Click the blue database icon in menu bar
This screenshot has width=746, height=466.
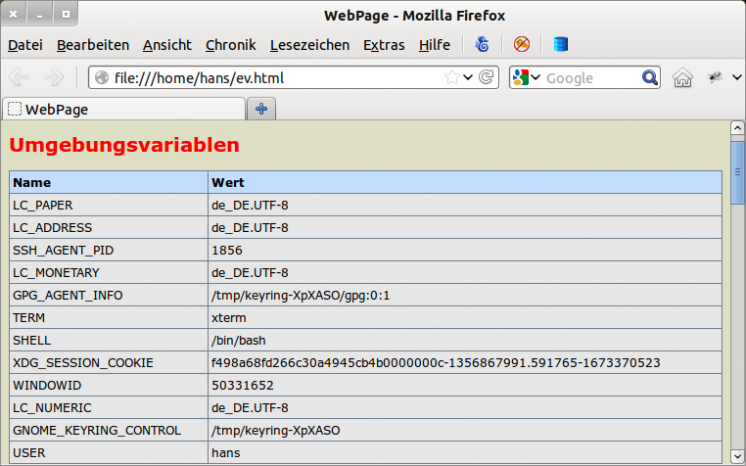pos(560,45)
